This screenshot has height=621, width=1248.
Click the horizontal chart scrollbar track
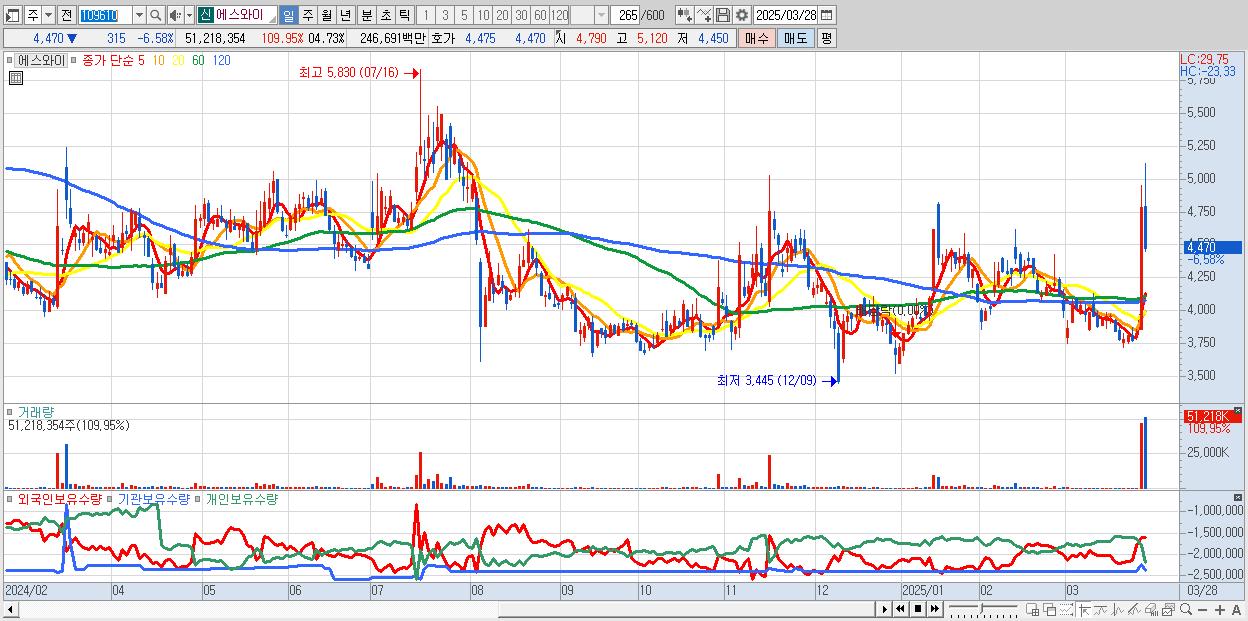point(448,609)
